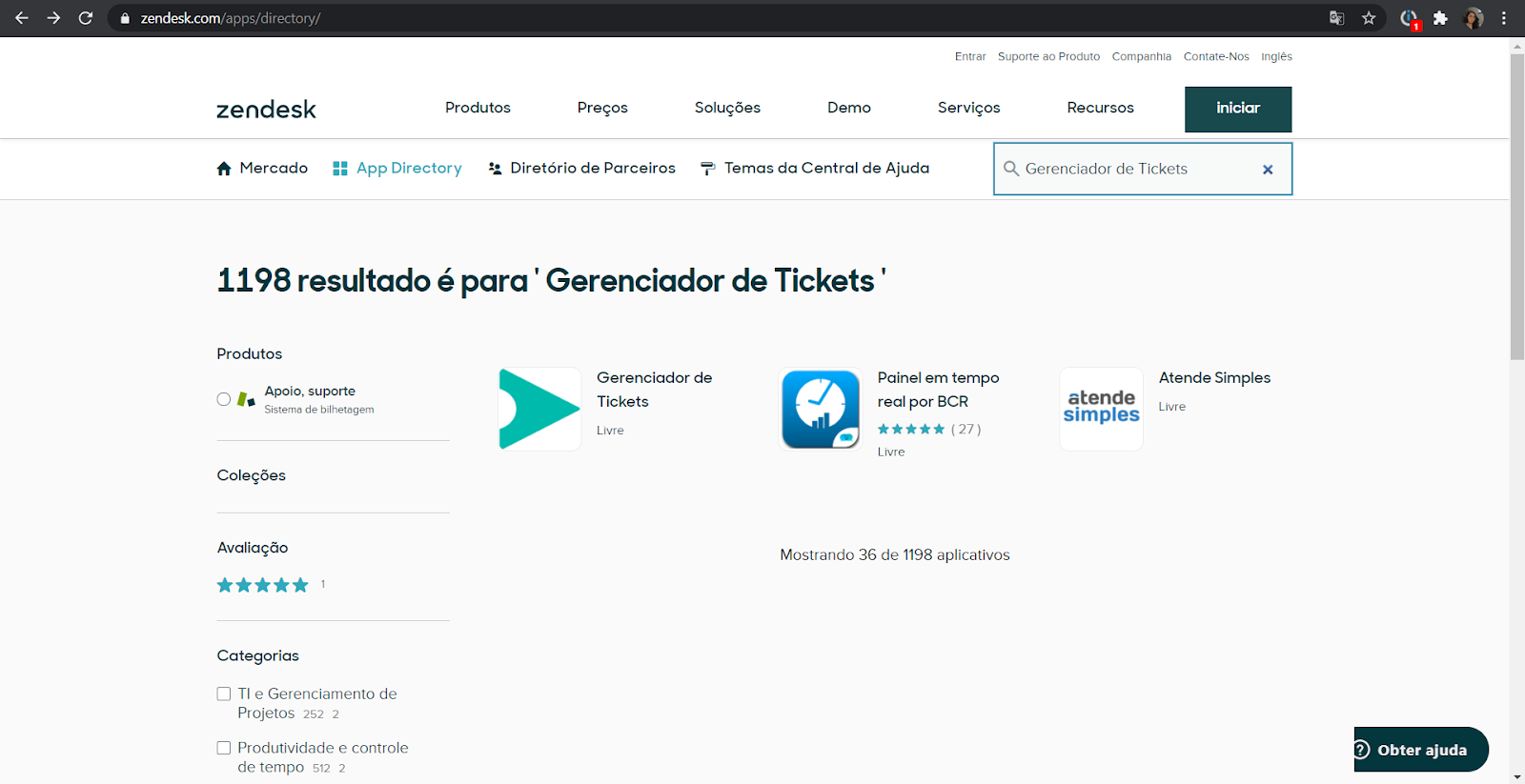Check TI e Gerenciamento de Projetos
Viewport: 1525px width, 784px height.
tap(224, 694)
